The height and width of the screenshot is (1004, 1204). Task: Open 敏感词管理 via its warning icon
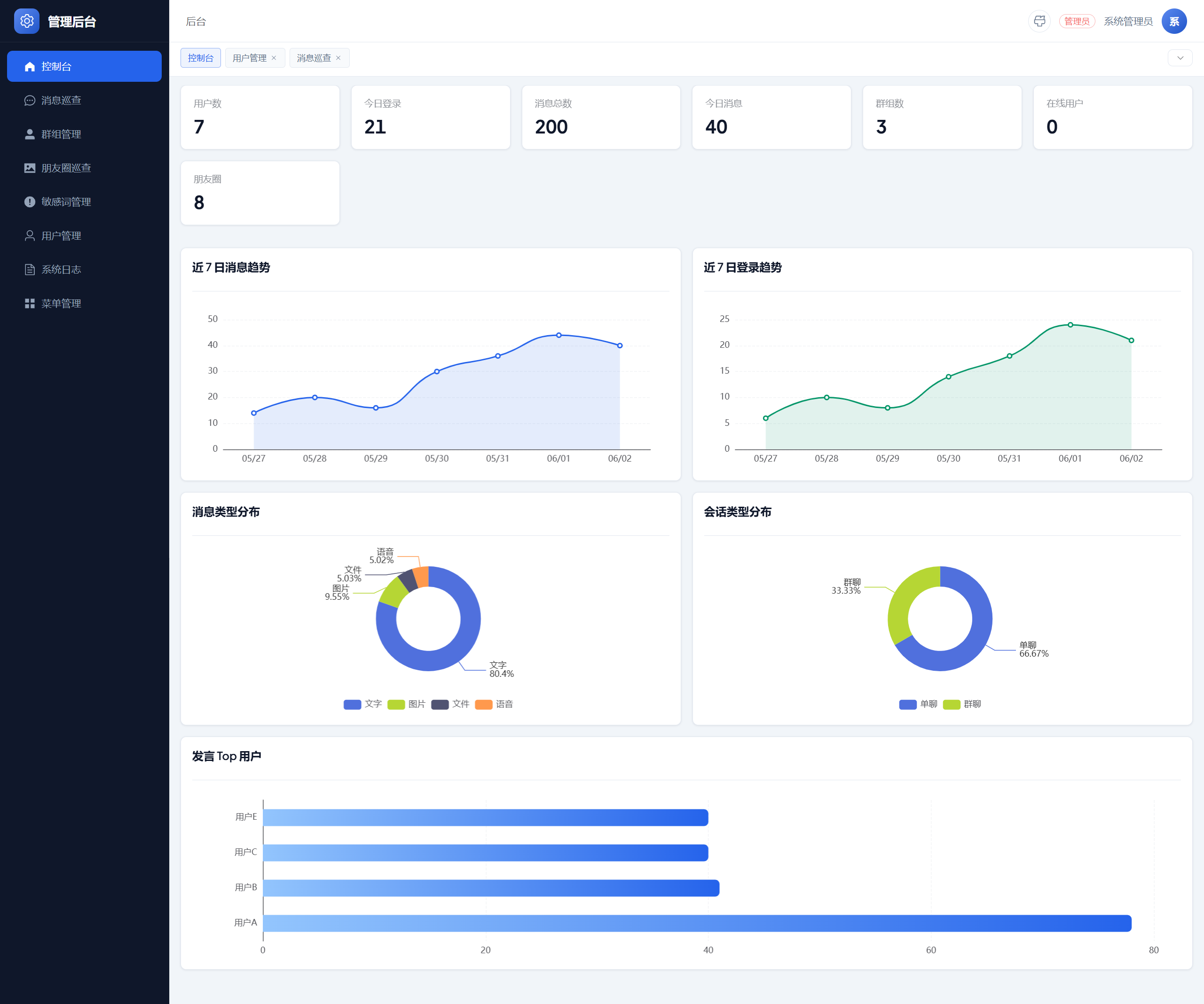pos(30,202)
